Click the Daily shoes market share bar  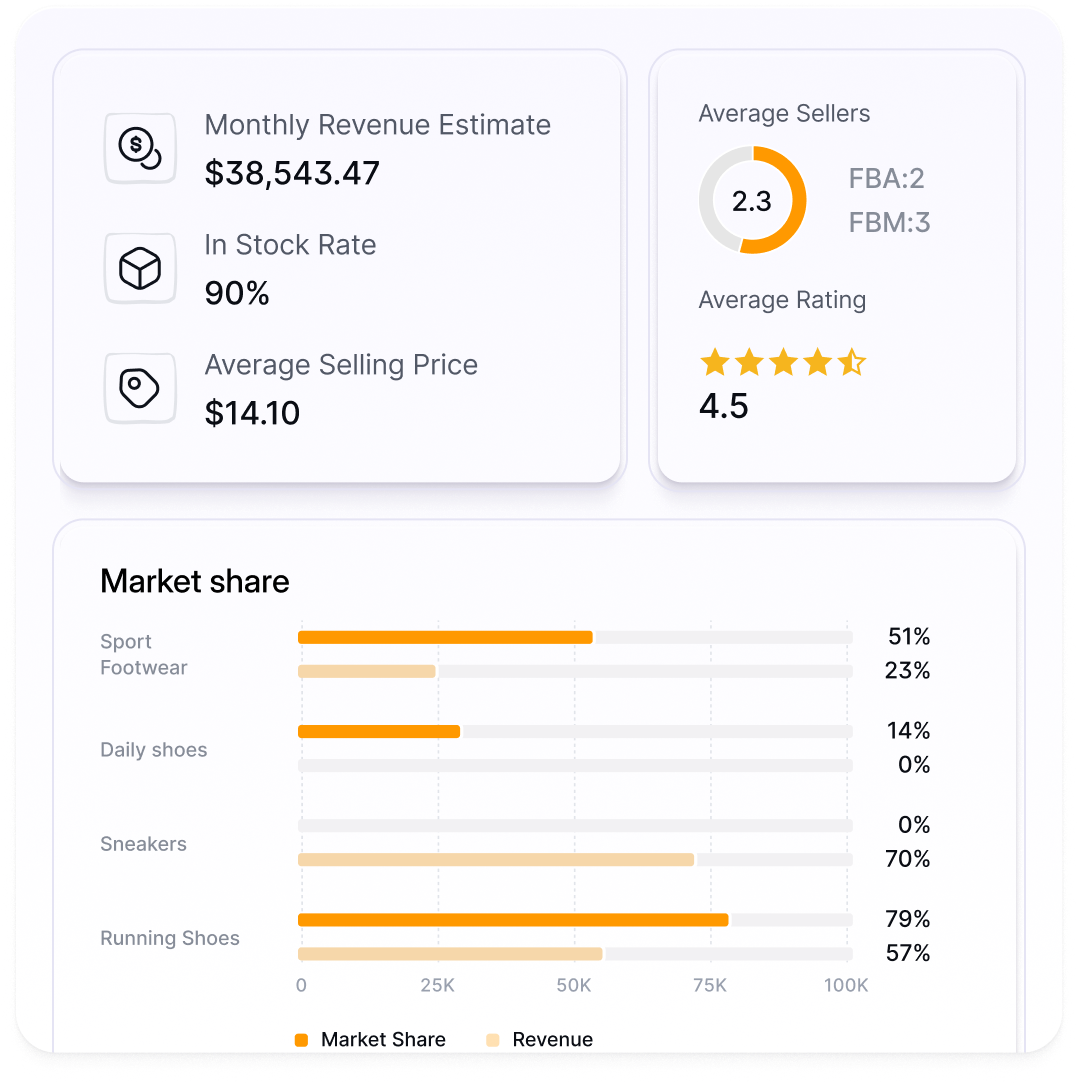pyautogui.click(x=379, y=732)
